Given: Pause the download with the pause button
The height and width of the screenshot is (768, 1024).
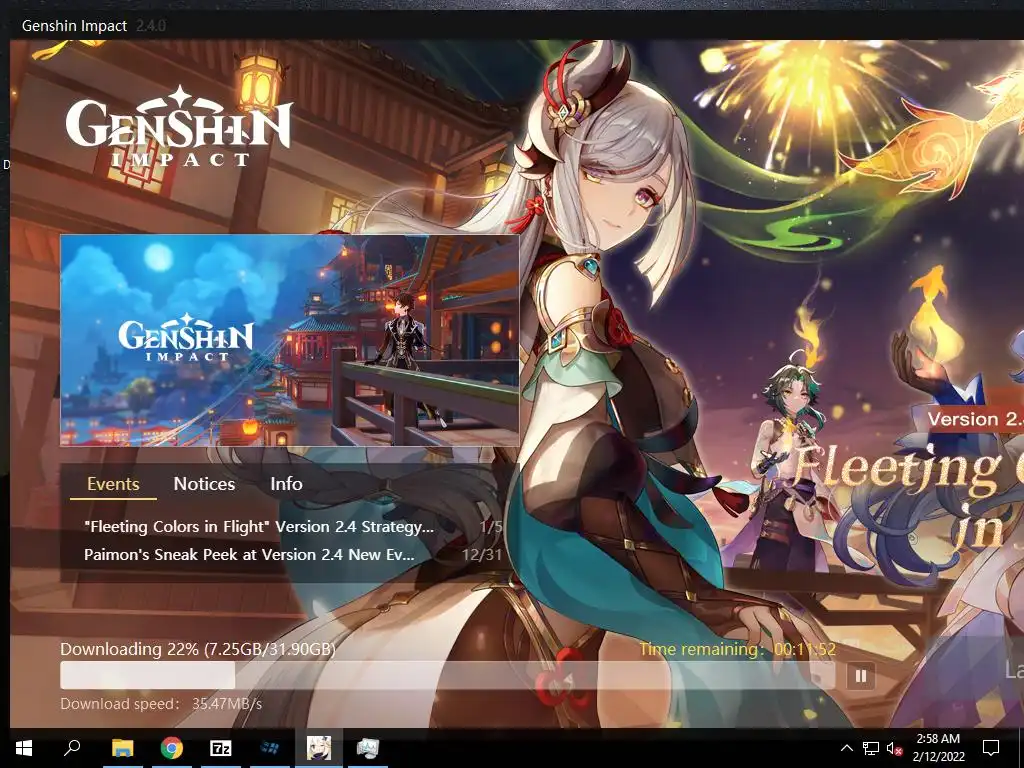Looking at the screenshot, I should [x=860, y=676].
